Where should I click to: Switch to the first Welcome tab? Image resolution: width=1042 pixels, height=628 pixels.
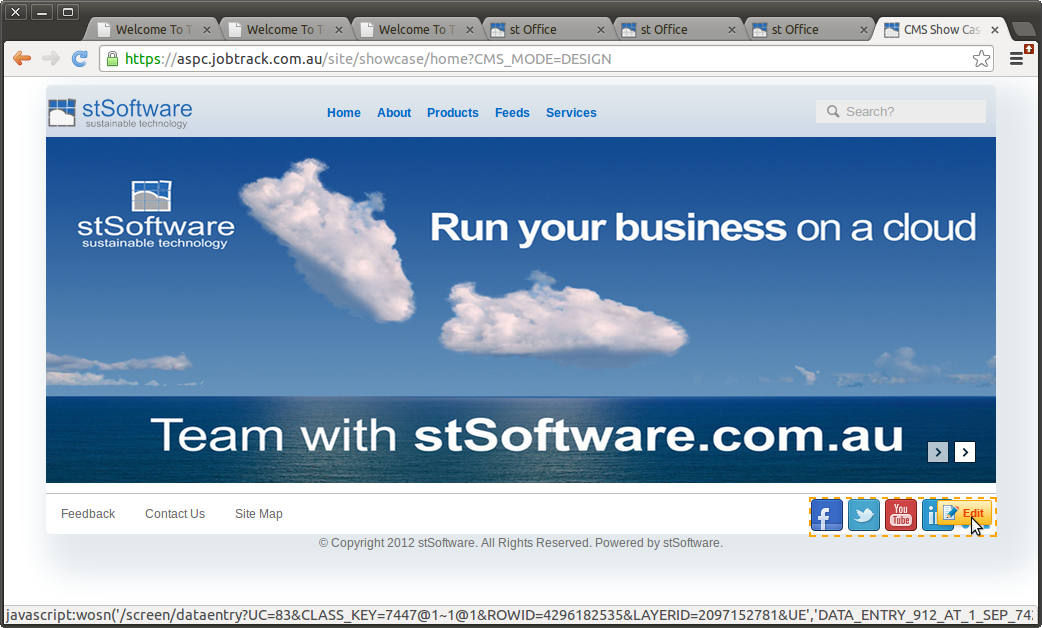[x=153, y=30]
